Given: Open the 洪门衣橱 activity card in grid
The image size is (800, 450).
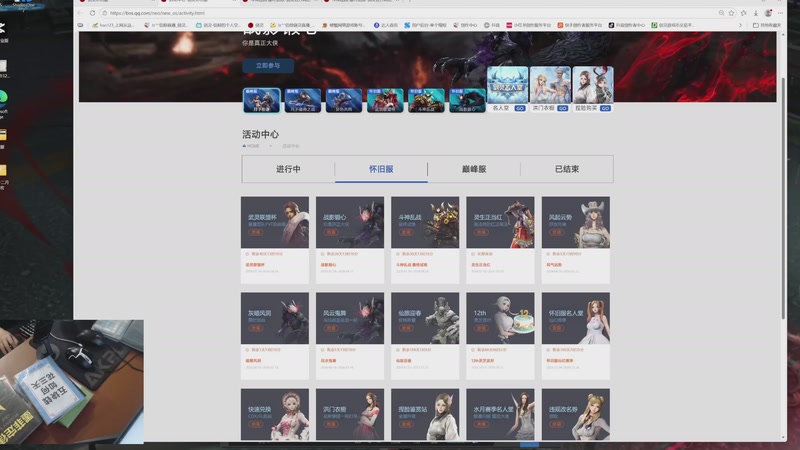Looking at the screenshot, I should (x=349, y=414).
